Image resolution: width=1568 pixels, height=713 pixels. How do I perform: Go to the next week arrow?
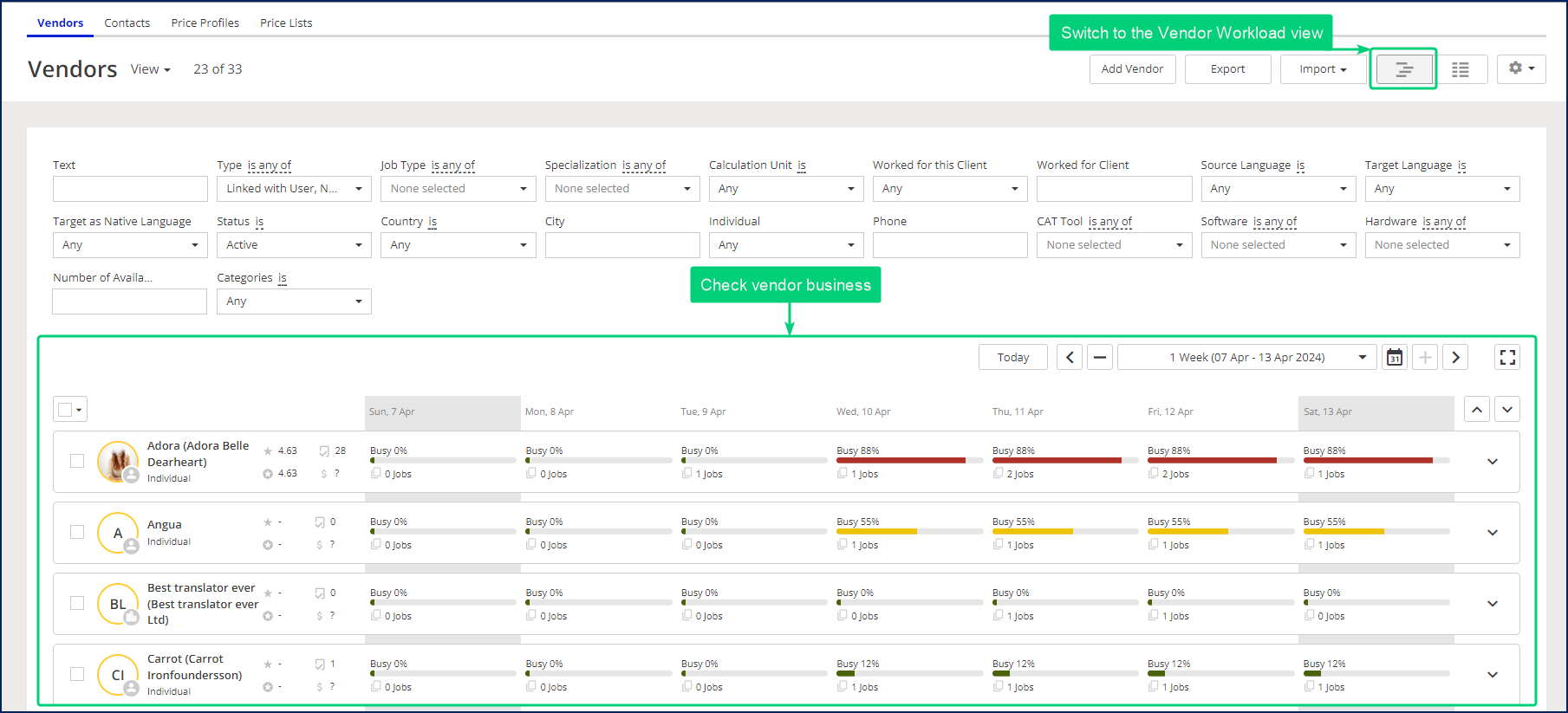1455,357
